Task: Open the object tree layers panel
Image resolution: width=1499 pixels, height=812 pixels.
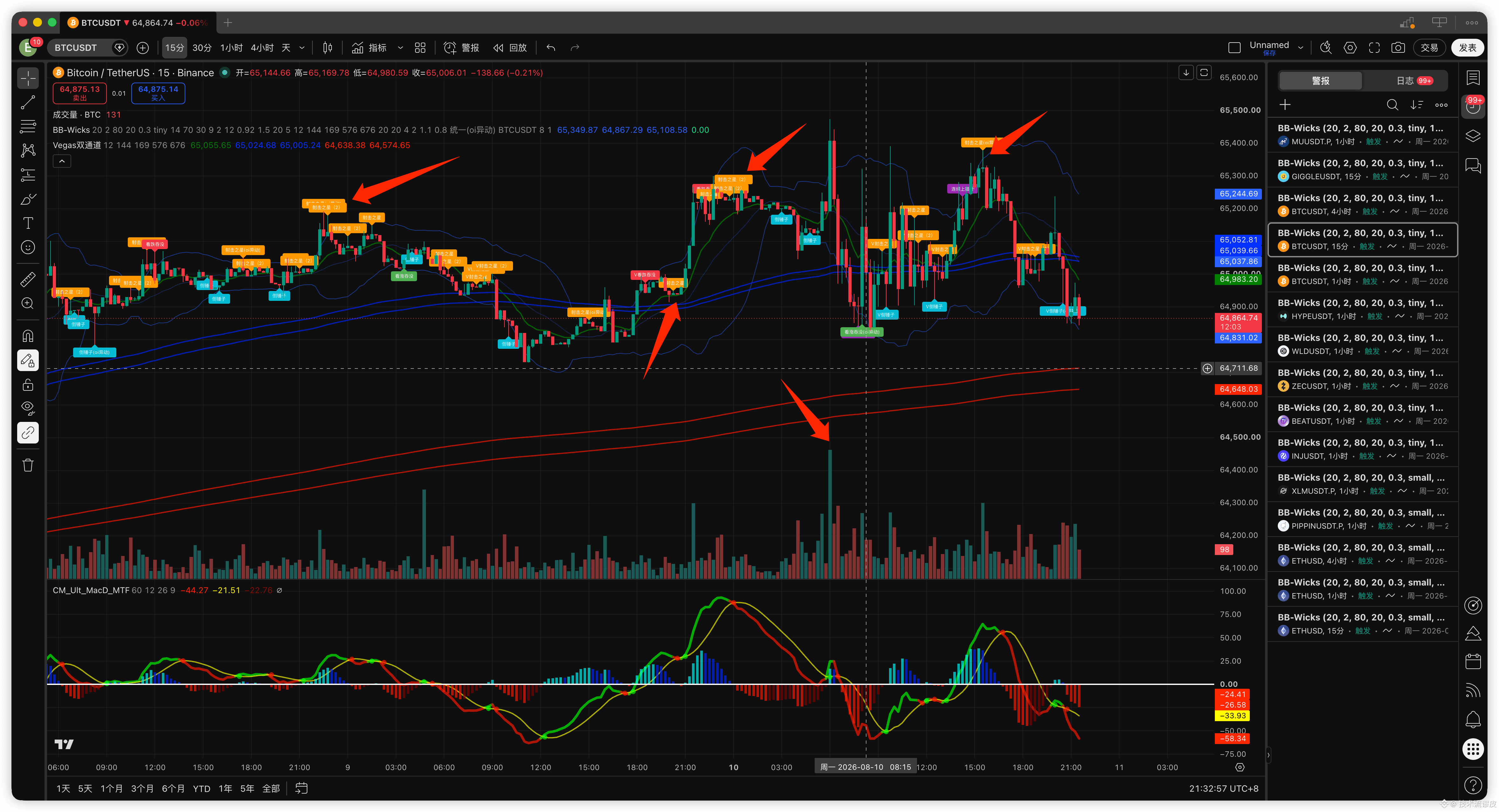Action: coord(1473,136)
